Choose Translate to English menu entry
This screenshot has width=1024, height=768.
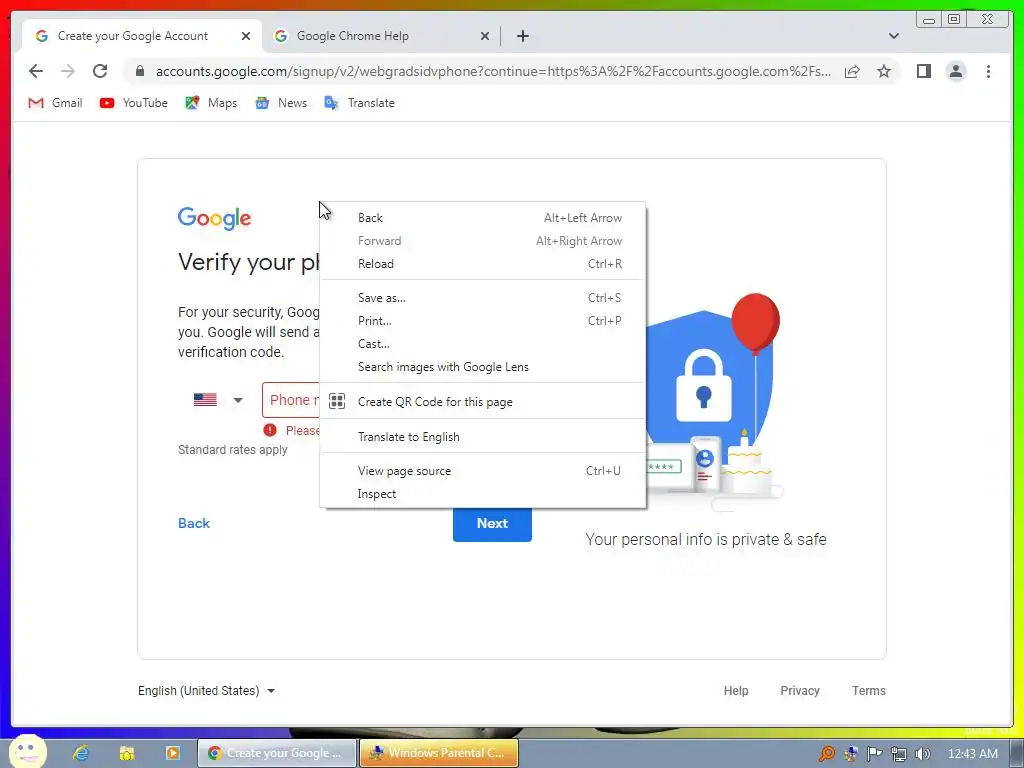tap(483, 437)
